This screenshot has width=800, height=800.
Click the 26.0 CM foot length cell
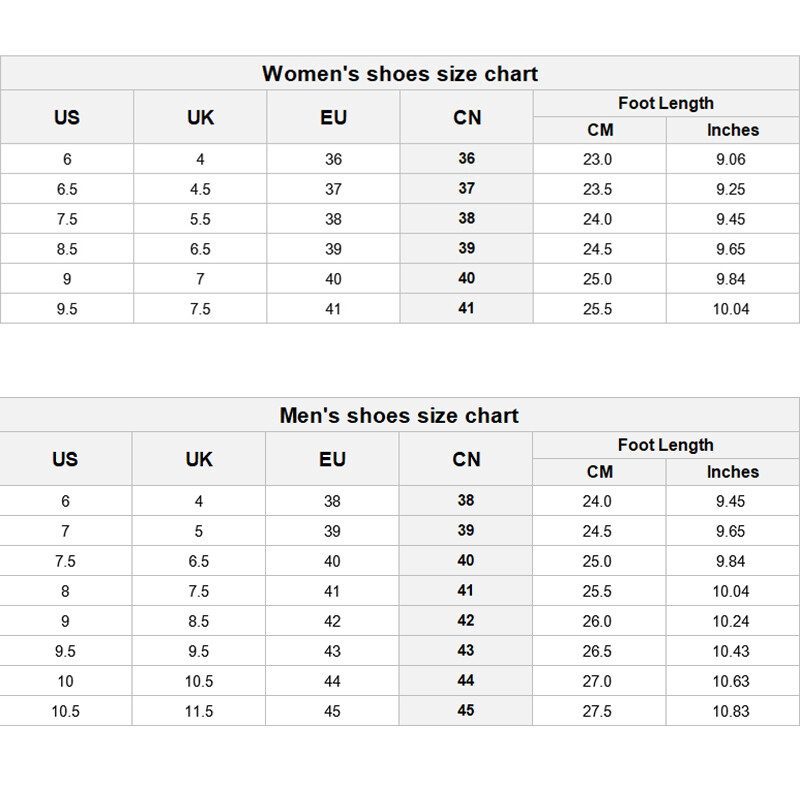point(597,621)
